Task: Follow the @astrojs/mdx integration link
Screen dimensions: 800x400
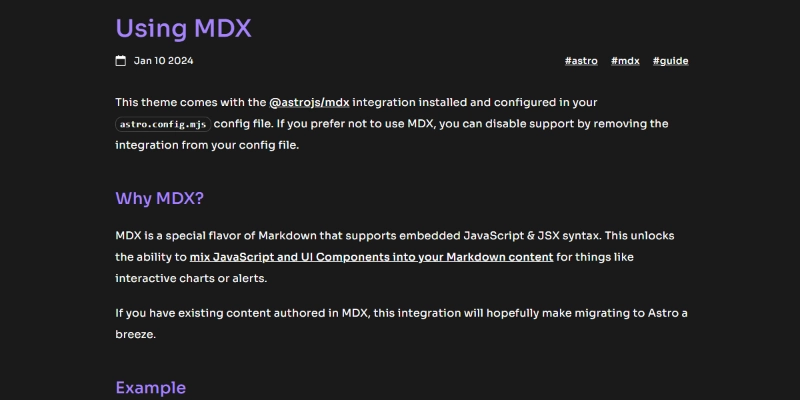Action: [x=309, y=103]
